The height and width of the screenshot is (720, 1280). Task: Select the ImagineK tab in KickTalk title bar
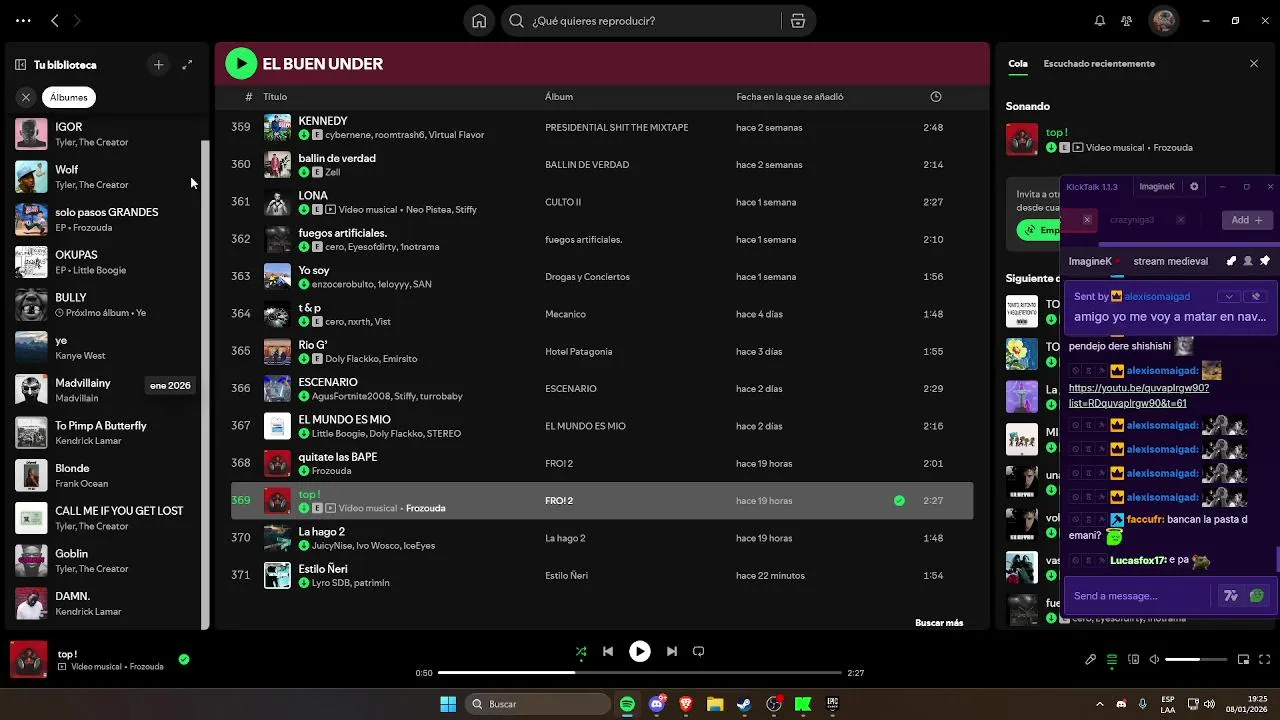[x=1157, y=187]
